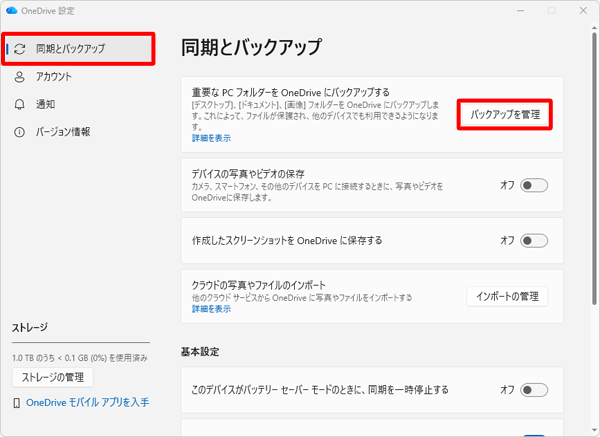Viewport: 600px width, 437px height.
Task: Open OneDrive モバイル アプリを入手 link
Action: pos(88,403)
